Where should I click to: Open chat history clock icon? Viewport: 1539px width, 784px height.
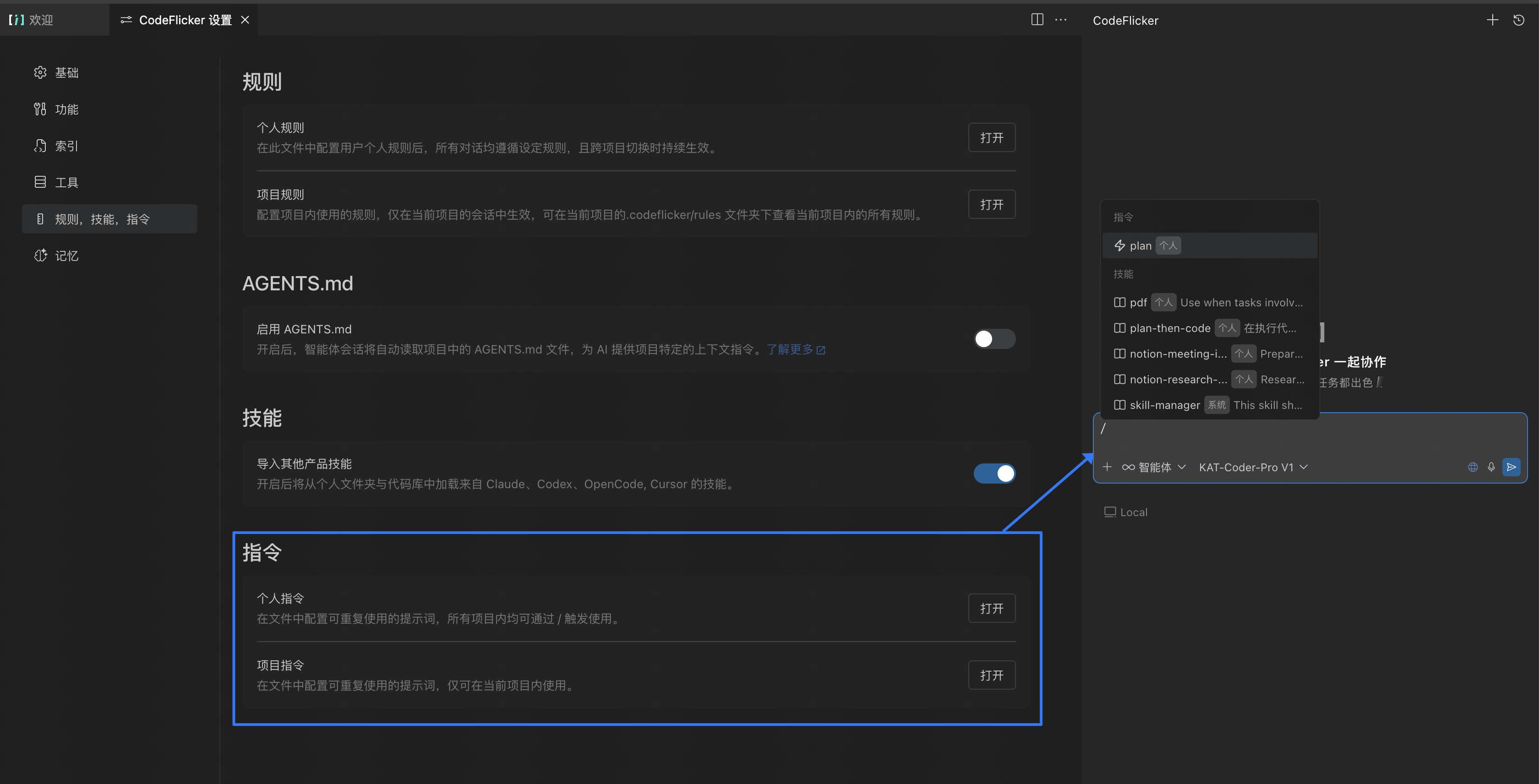[x=1519, y=20]
